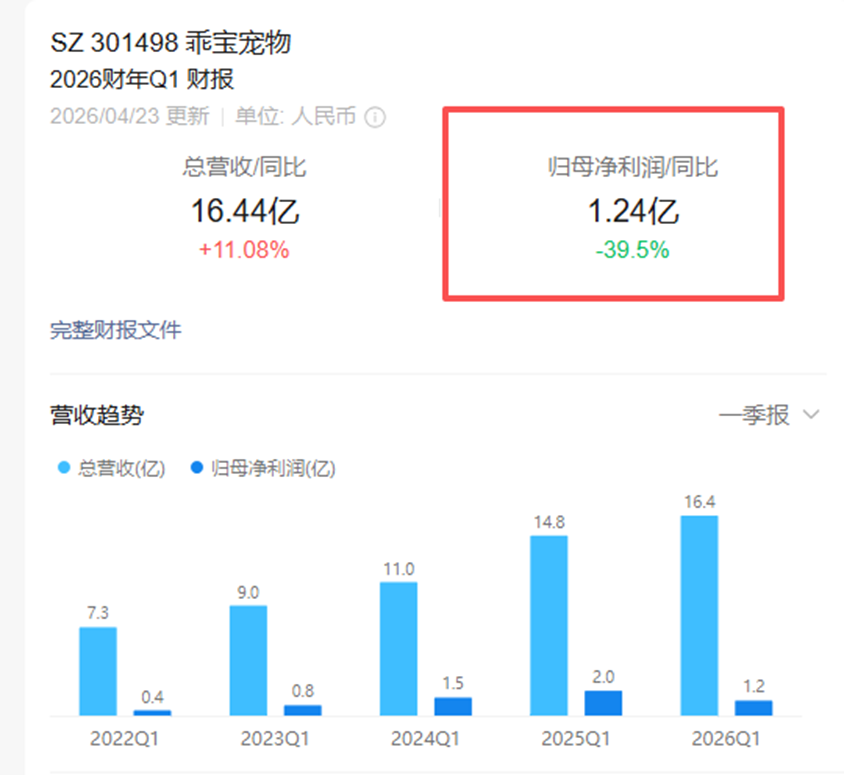Image resolution: width=844 pixels, height=775 pixels.
Task: Click the 2024Q1 net profit bar labeled 1.5
Action: 453,707
